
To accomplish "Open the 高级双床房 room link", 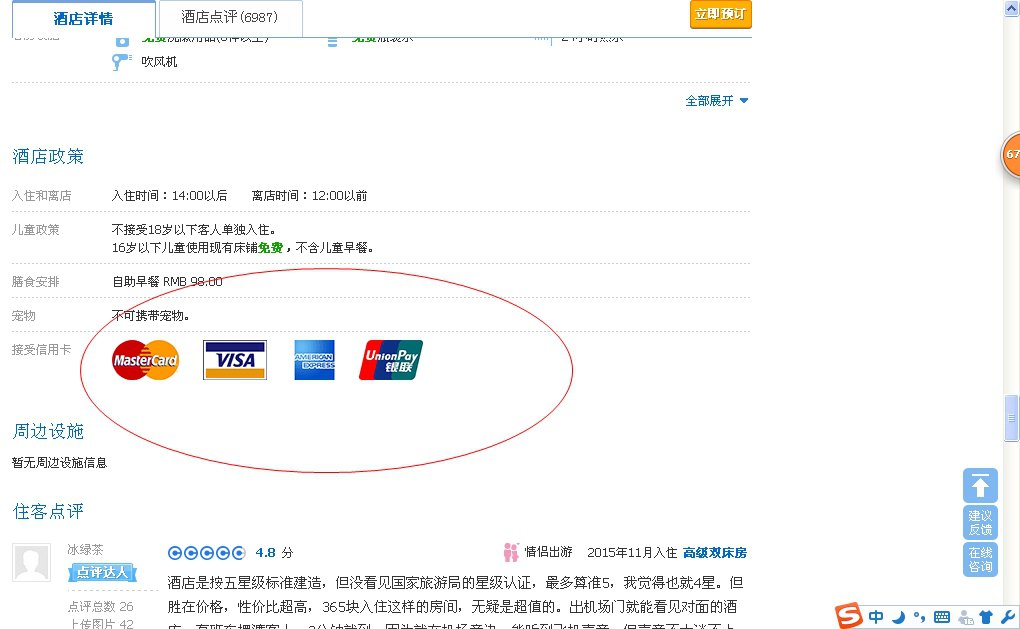I will [x=715, y=553].
